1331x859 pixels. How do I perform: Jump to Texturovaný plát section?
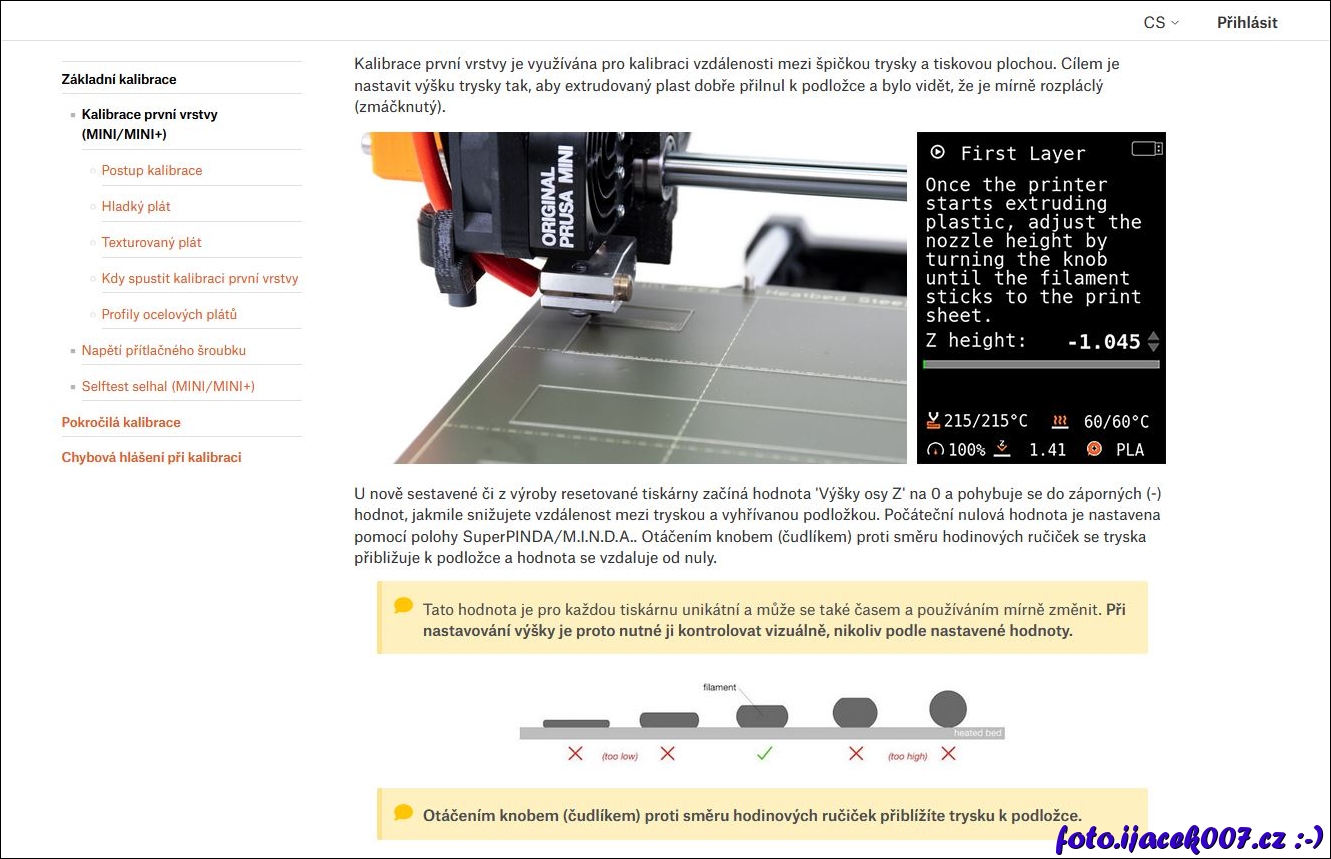[152, 242]
